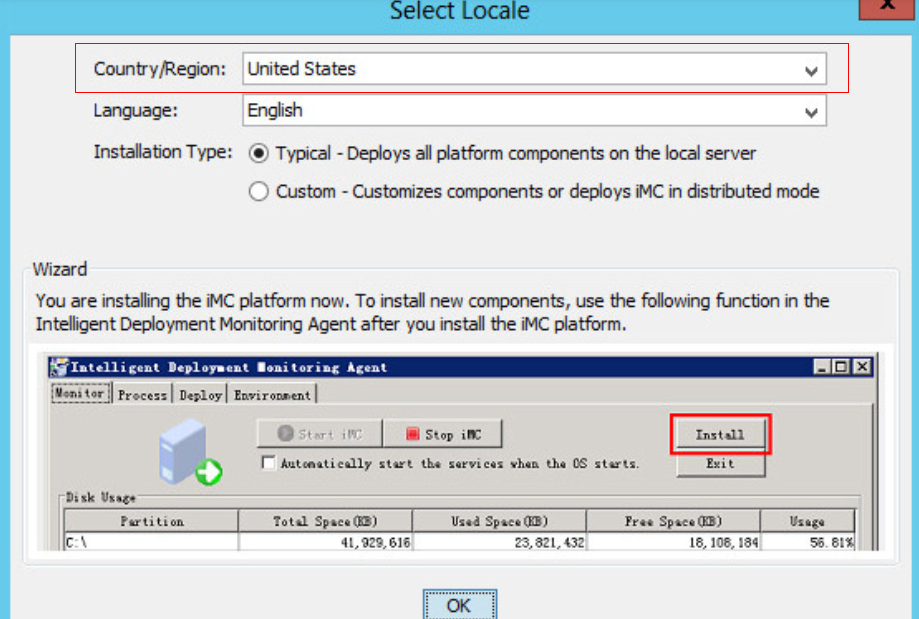Minimize the Monitoring Agent window
Screen dimensions: 919x619
tap(822, 367)
